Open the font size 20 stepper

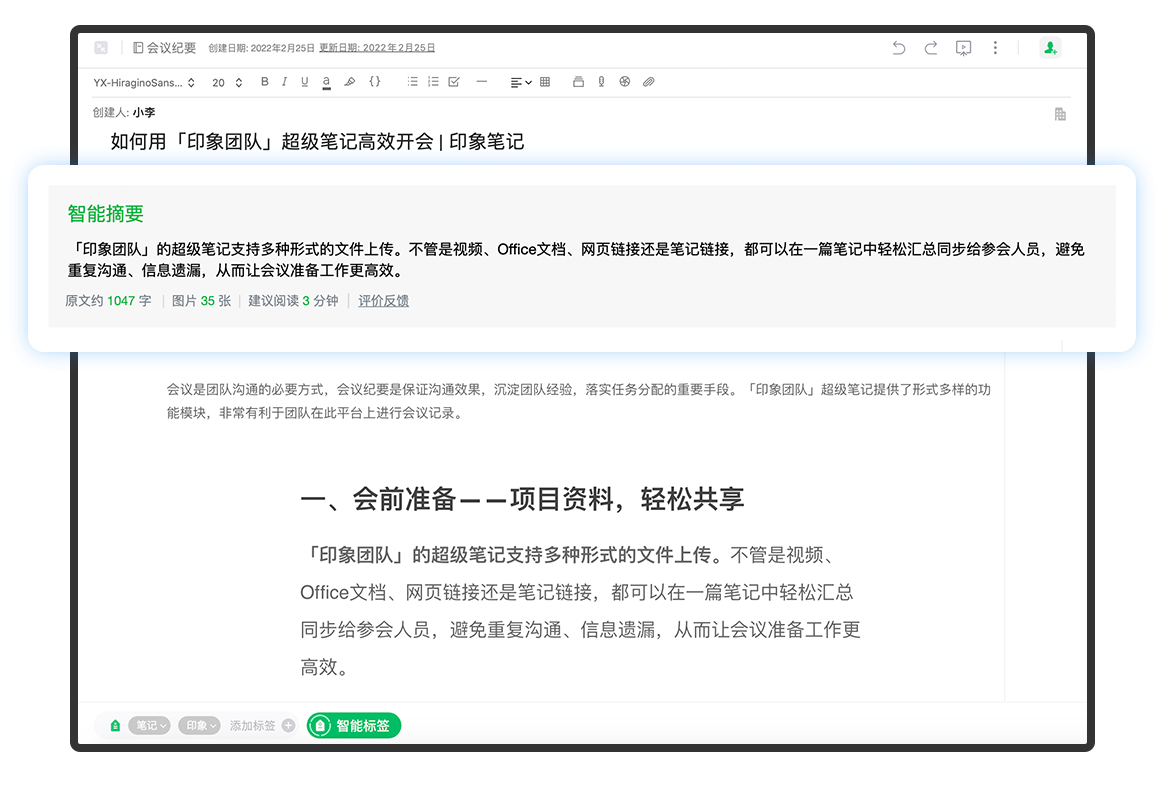pos(227,83)
